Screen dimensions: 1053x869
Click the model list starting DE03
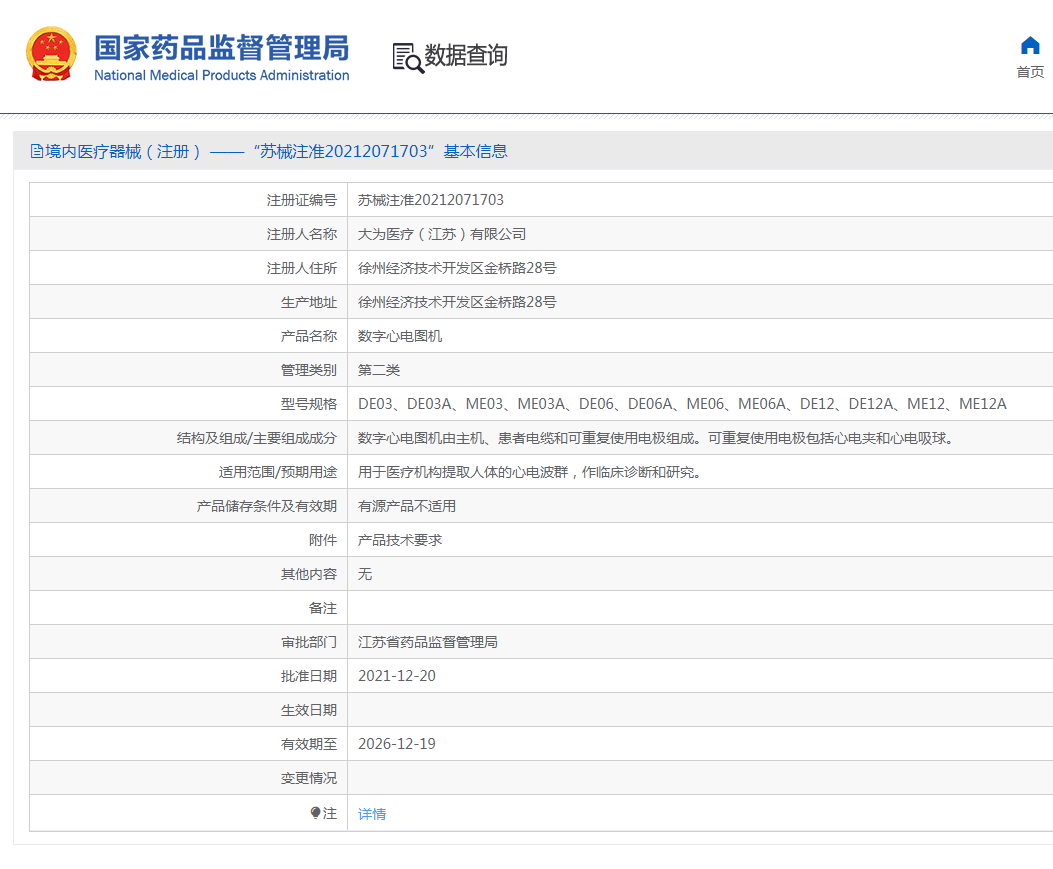[x=682, y=404]
